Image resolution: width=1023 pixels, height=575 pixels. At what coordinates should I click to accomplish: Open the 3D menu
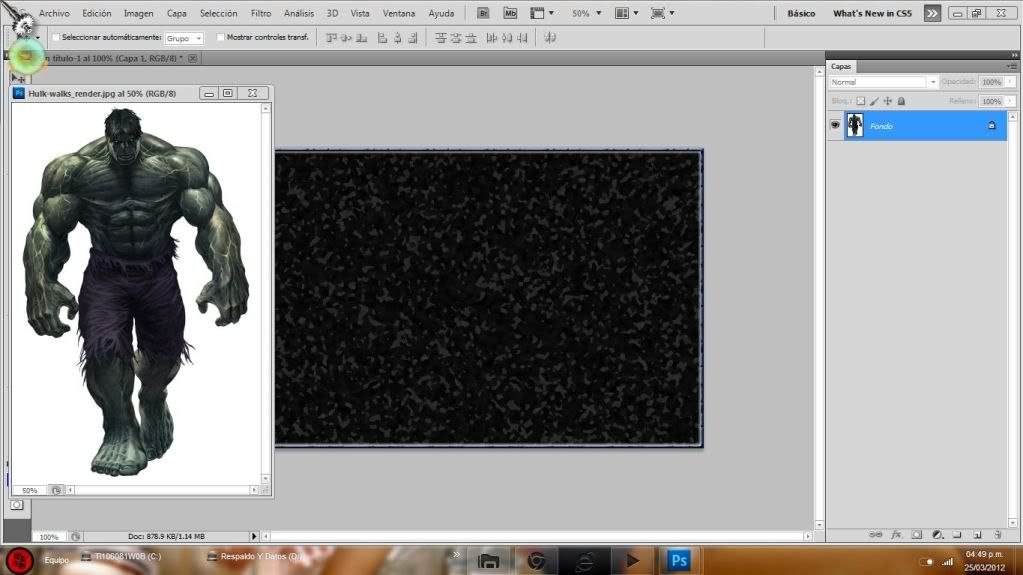[332, 13]
